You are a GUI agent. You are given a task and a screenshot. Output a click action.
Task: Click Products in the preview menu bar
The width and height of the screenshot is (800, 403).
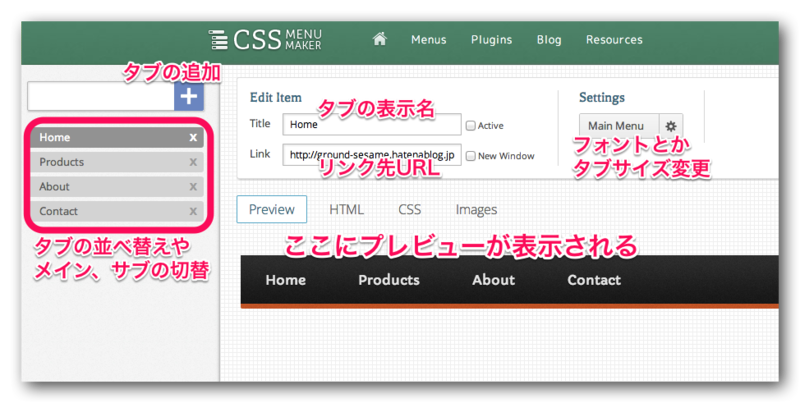click(x=389, y=280)
